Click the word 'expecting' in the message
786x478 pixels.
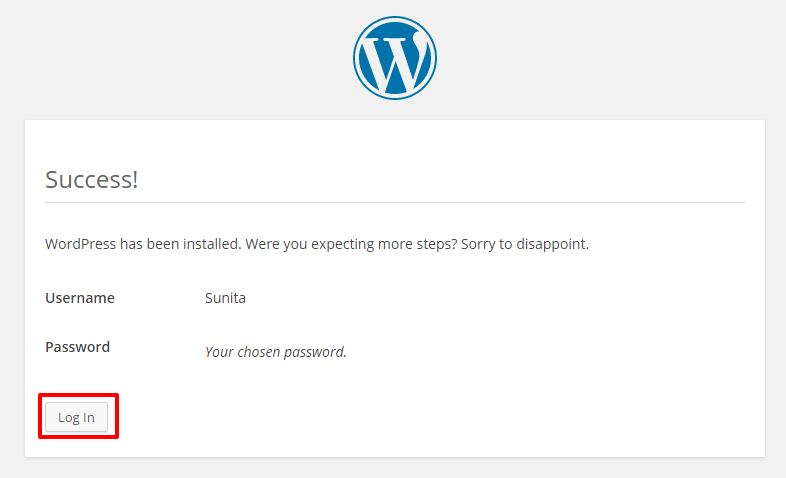tap(336, 244)
